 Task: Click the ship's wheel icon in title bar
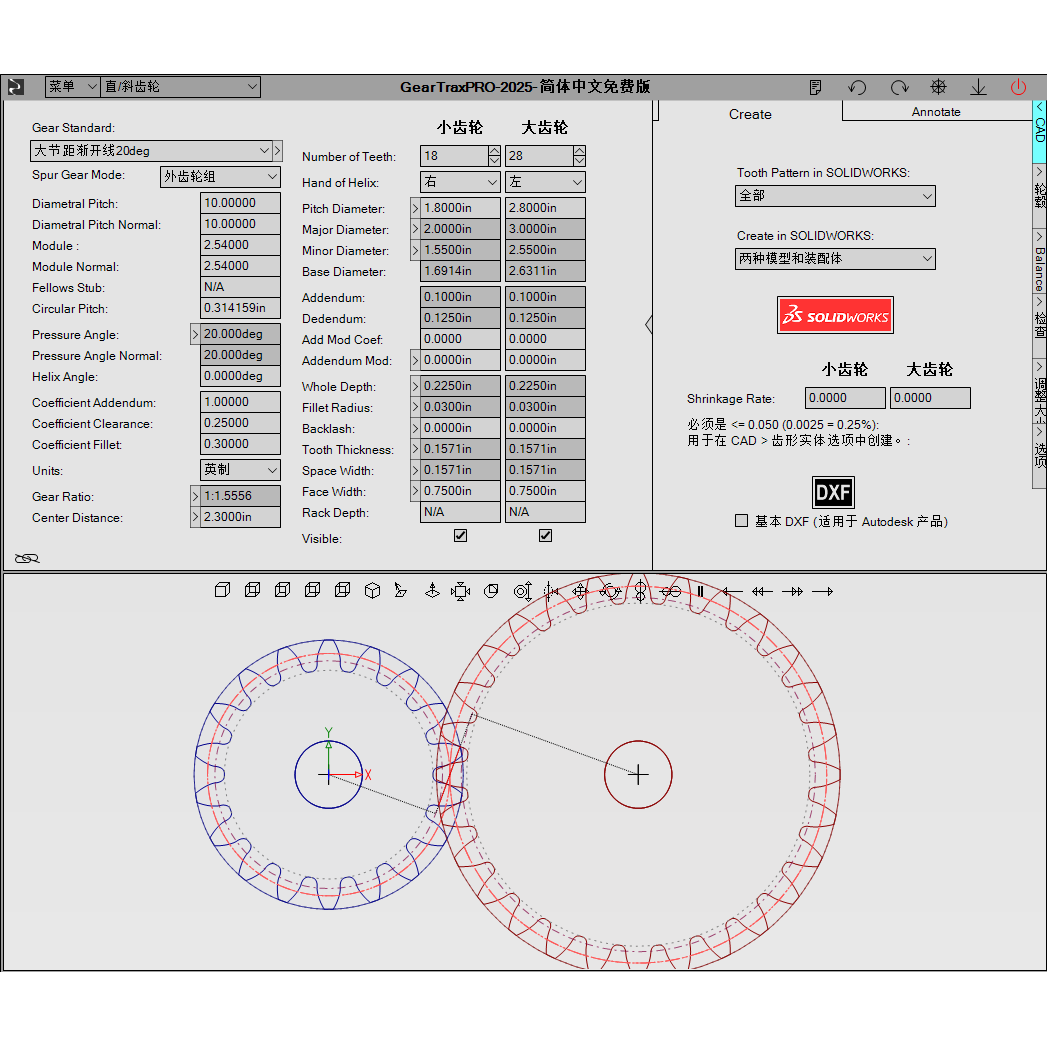pyautogui.click(x=938, y=87)
